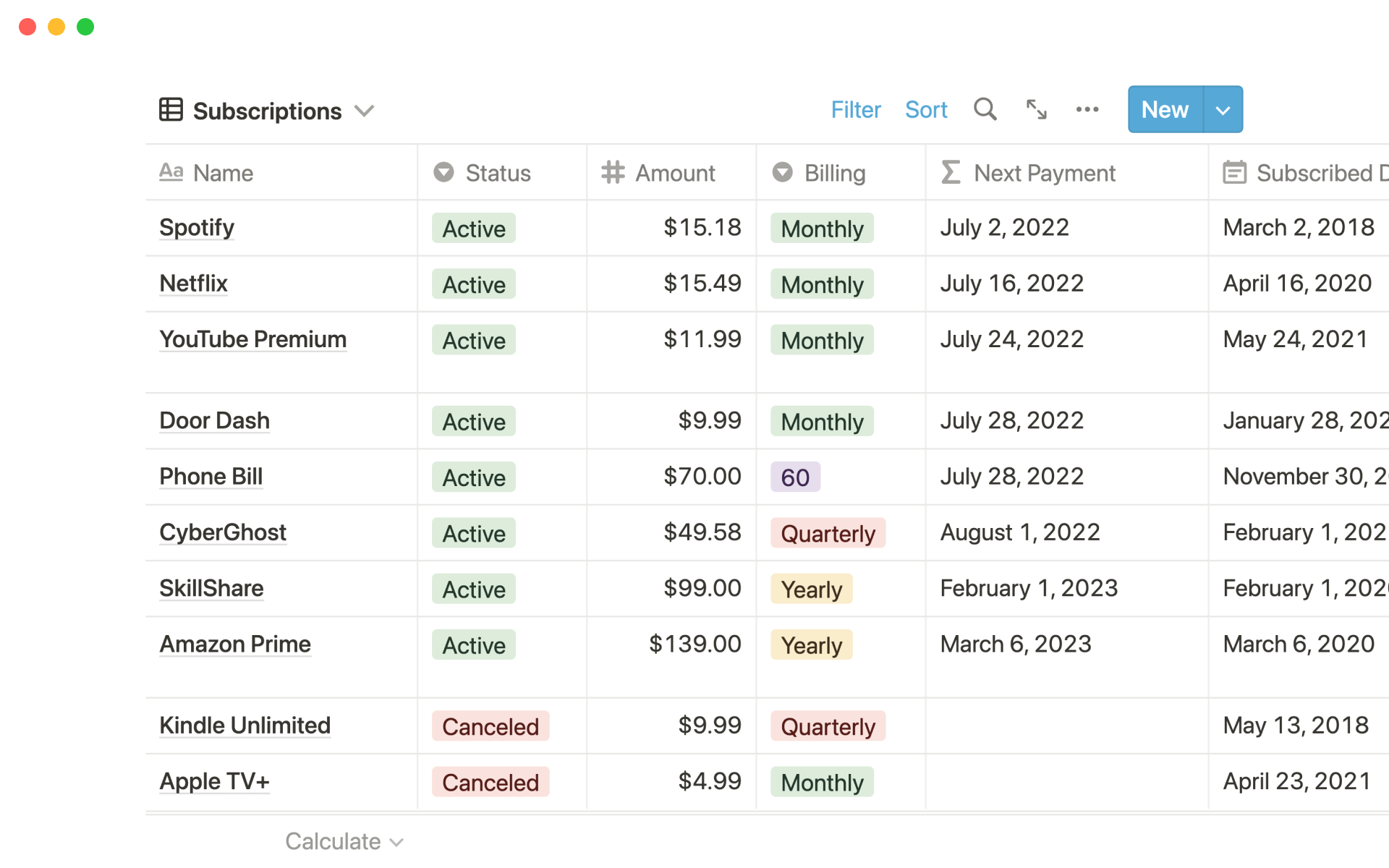Click the Status column select icon

click(443, 172)
